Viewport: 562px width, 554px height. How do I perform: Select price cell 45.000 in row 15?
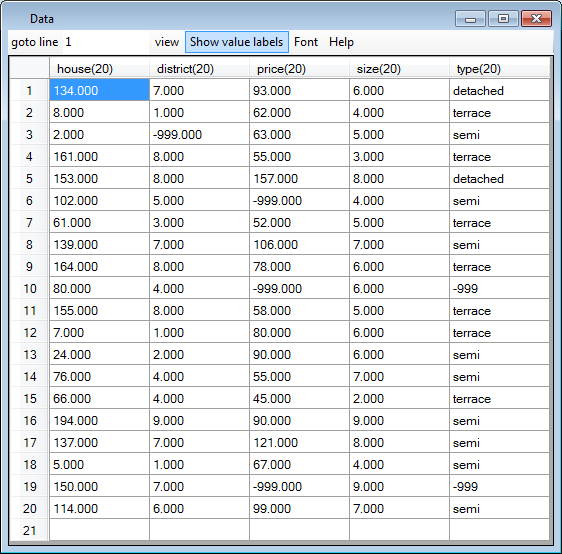299,398
